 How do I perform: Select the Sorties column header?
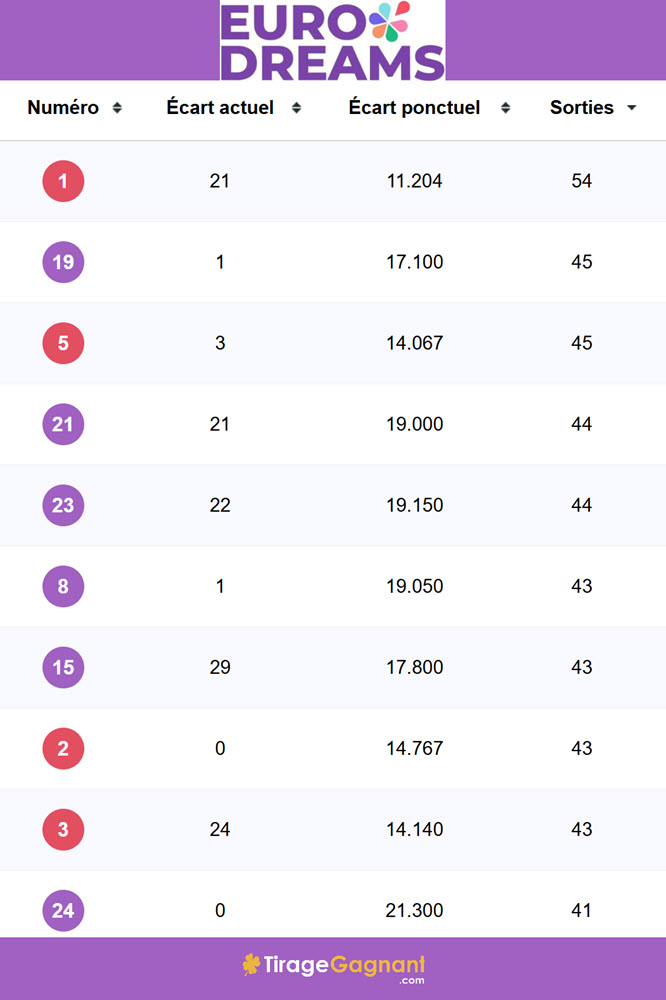(582, 107)
